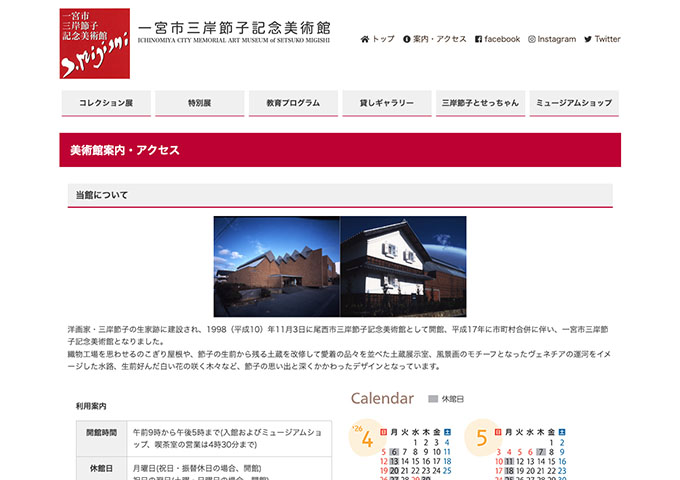
Task: Open the Twitter text link
Action: click(x=608, y=39)
